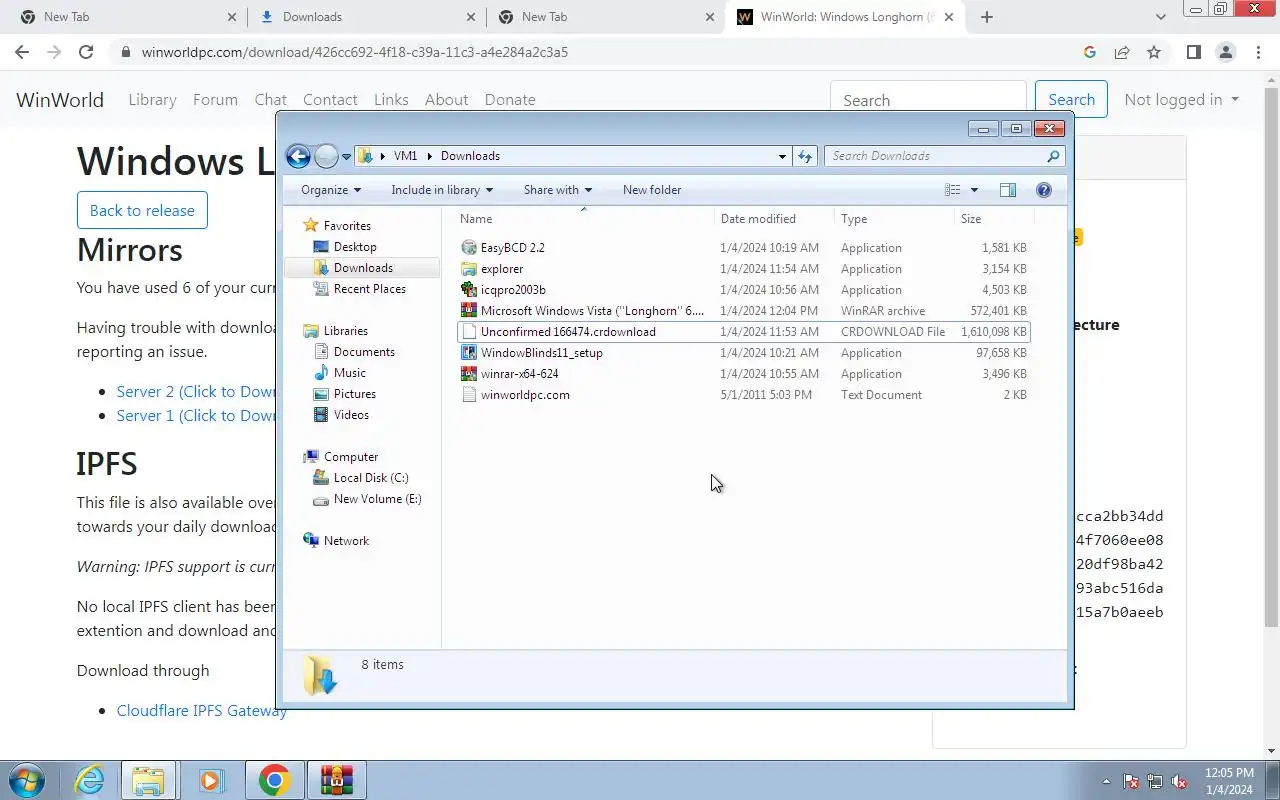Select the winworldpc.com text document icon
Image resolution: width=1280 pixels, height=800 pixels.
coord(469,395)
